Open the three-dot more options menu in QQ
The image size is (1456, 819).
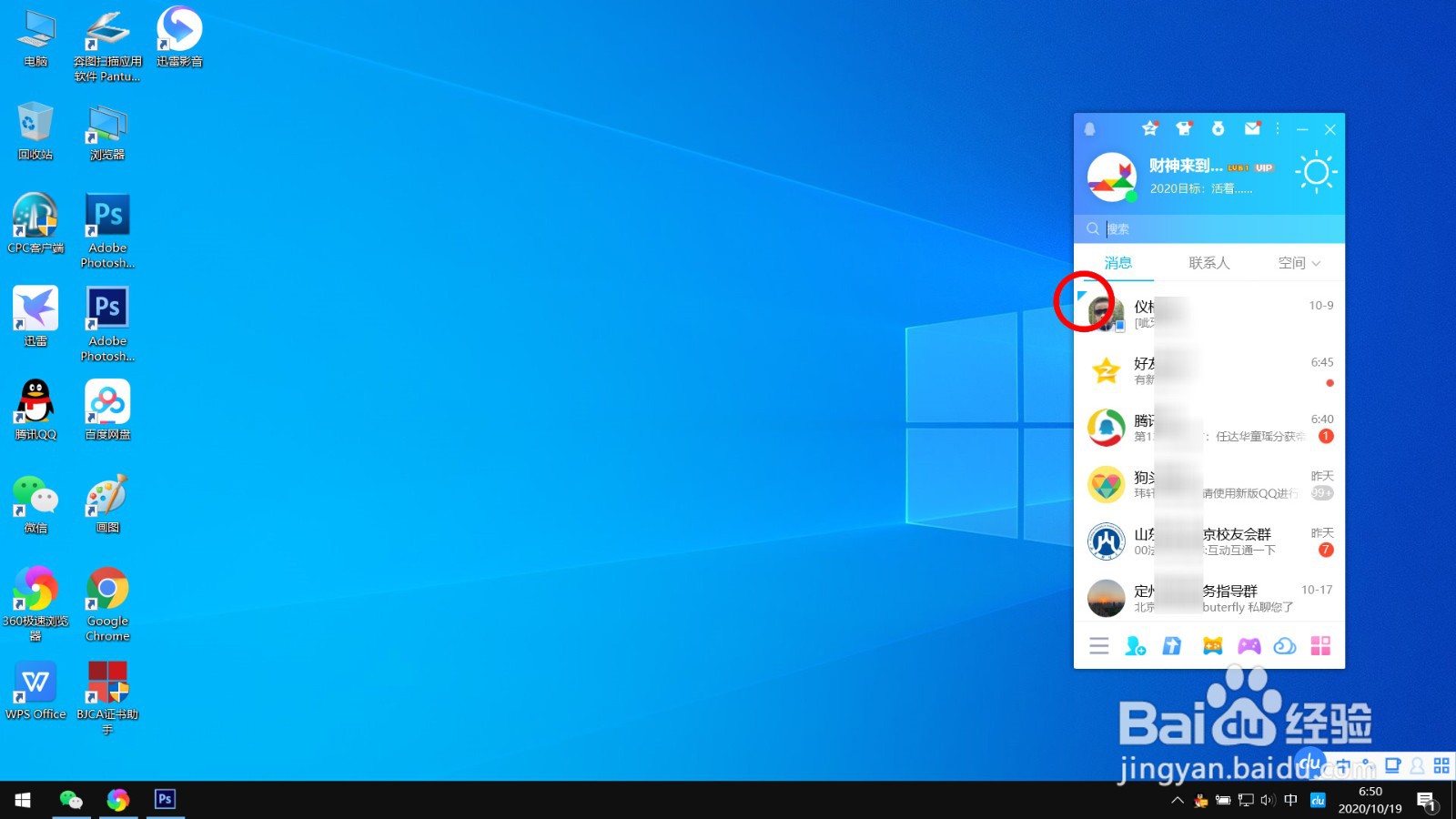click(x=1278, y=129)
